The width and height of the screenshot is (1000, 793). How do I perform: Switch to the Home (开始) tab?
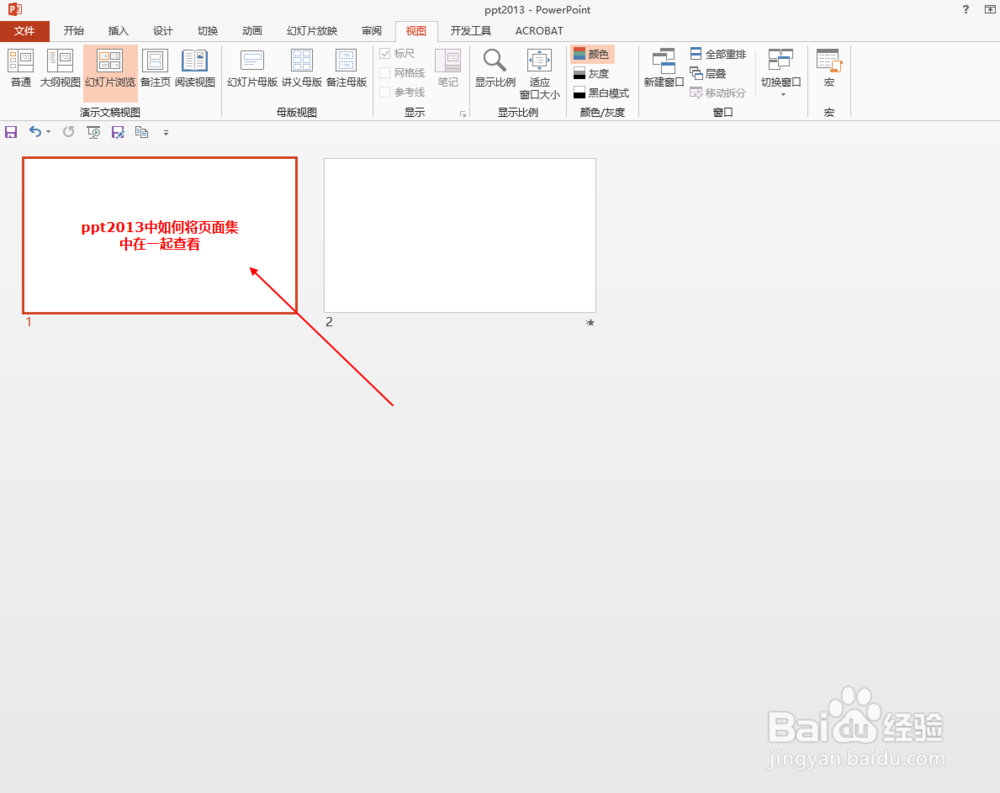point(74,31)
